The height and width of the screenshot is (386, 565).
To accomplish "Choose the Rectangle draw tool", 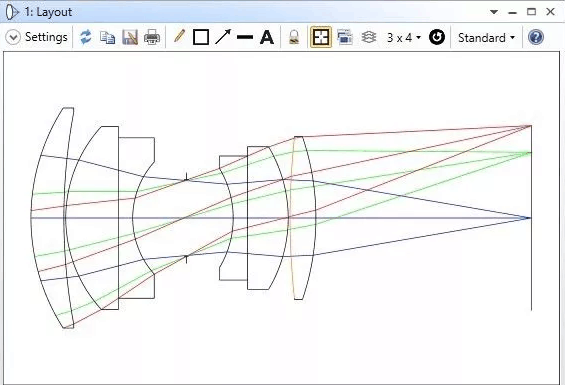I will tap(201, 37).
